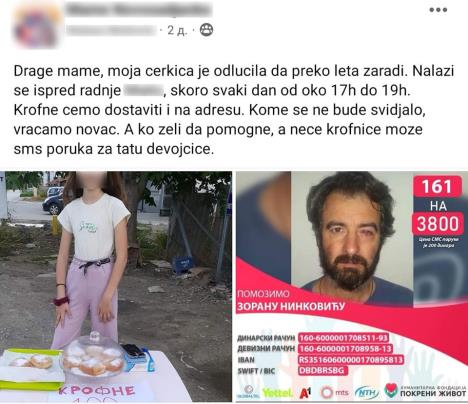468x404 pixels.
Task: Open the blurred profile avatar picture
Action: 36,25
